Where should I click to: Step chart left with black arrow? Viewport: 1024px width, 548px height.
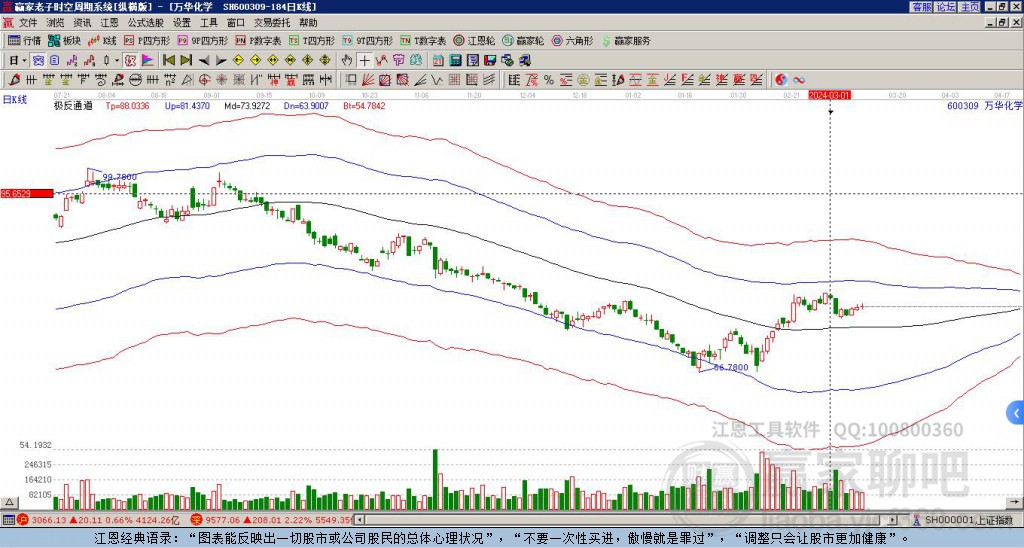tap(204, 61)
